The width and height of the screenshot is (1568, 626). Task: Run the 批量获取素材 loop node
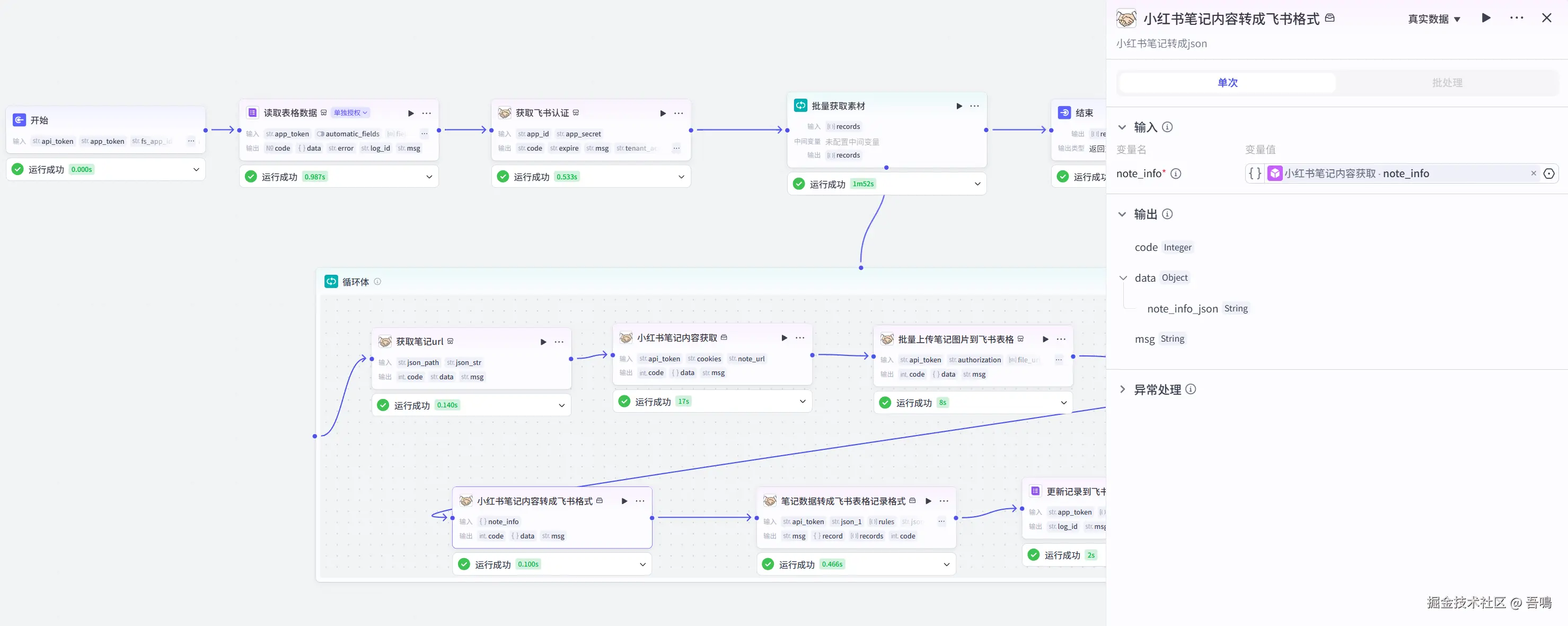tap(959, 106)
